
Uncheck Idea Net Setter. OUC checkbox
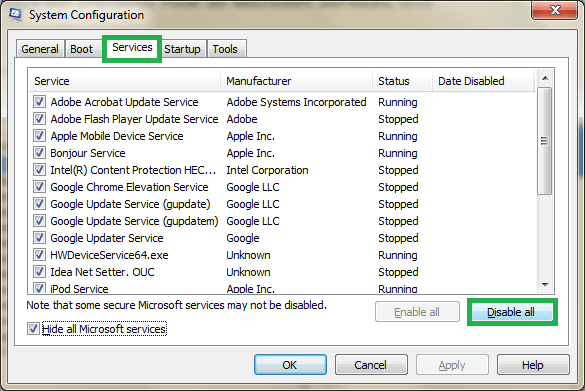coord(39,272)
